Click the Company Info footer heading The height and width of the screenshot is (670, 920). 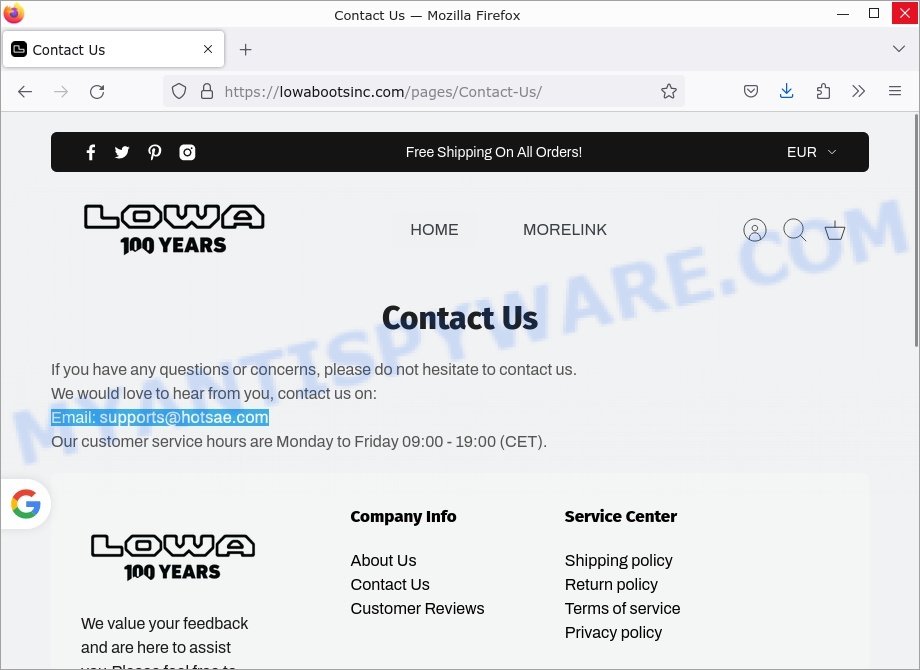404,516
